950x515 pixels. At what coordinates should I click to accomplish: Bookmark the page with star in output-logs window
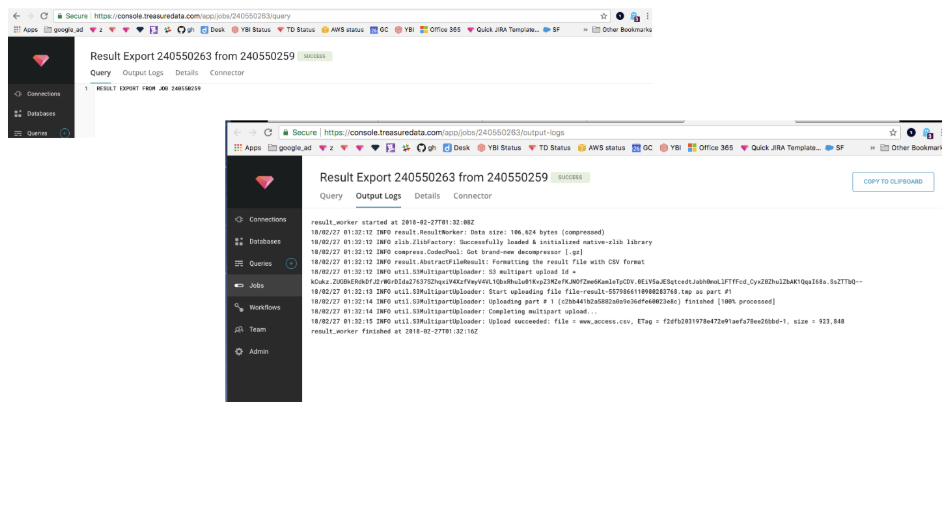coord(893,132)
